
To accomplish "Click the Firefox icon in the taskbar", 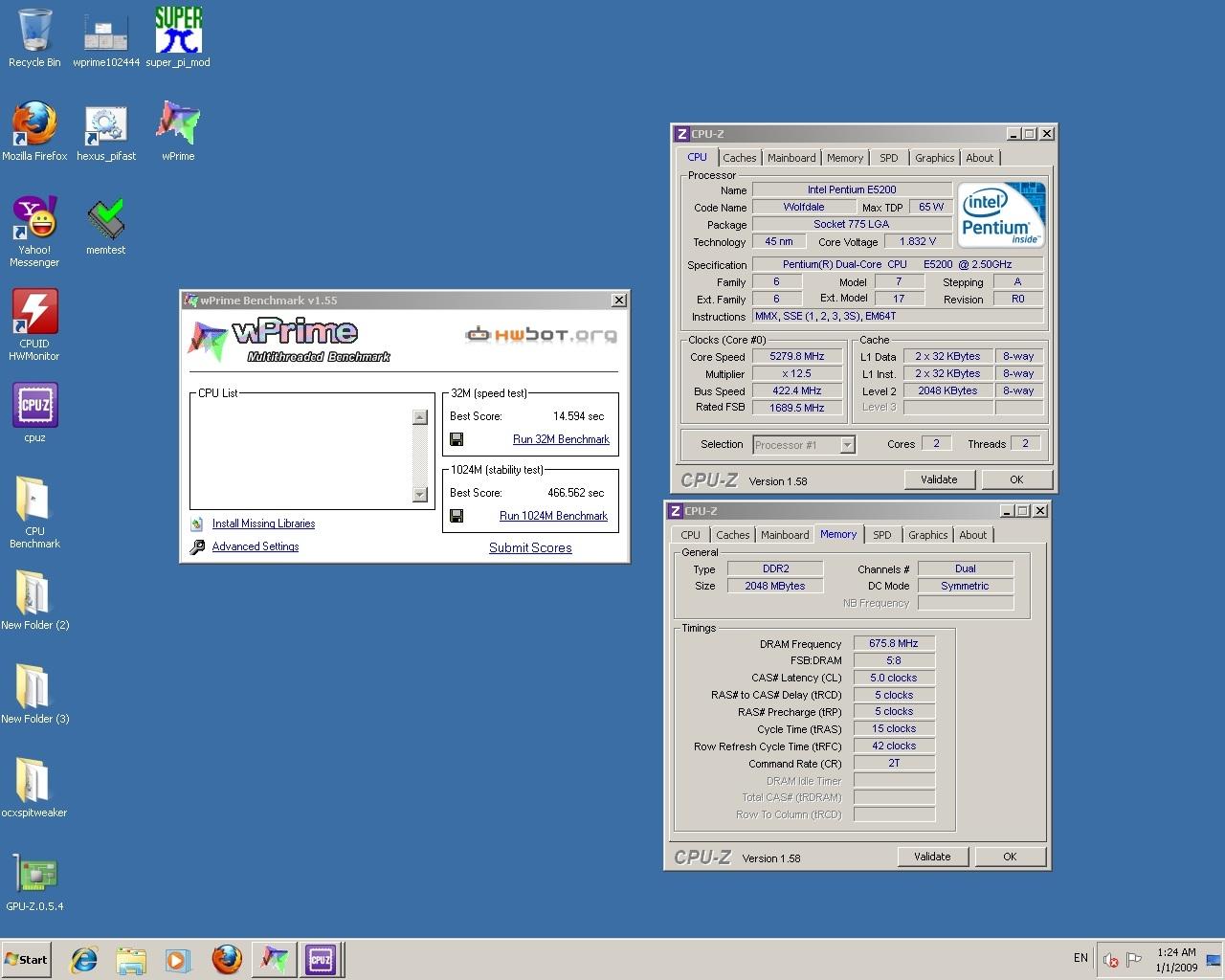I will click(x=226, y=959).
